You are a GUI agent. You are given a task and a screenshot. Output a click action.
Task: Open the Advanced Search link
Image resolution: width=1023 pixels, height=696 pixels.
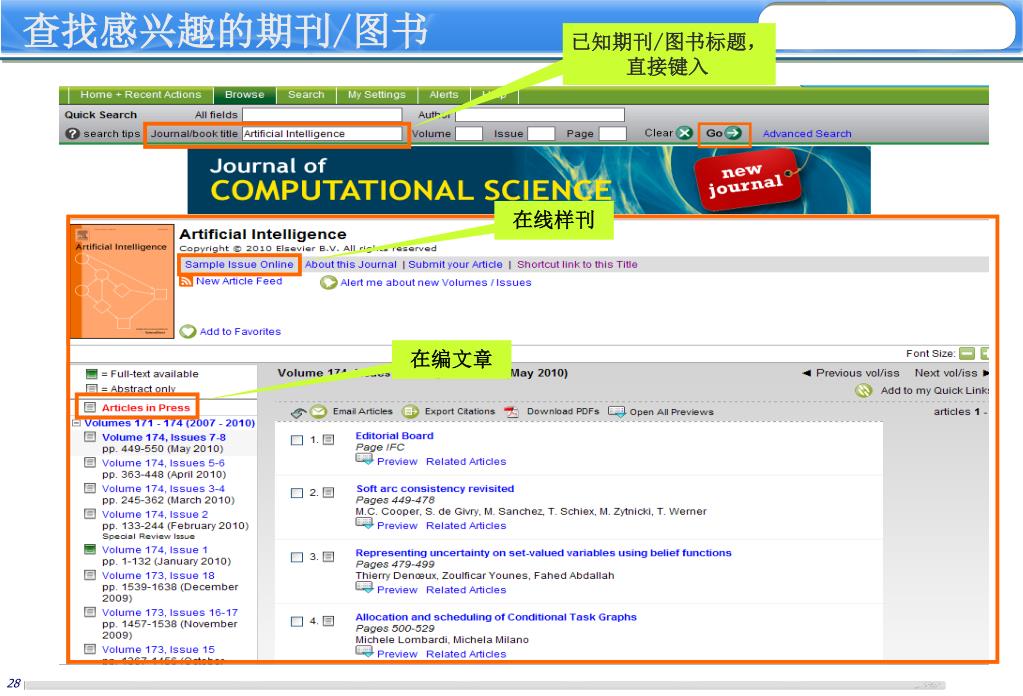pos(807,134)
